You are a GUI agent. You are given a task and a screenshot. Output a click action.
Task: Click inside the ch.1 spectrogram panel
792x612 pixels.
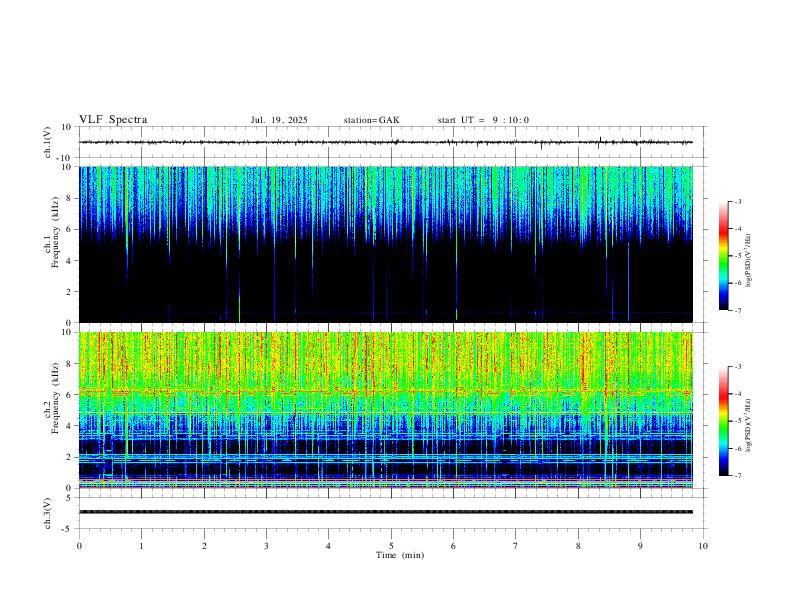[x=386, y=244]
